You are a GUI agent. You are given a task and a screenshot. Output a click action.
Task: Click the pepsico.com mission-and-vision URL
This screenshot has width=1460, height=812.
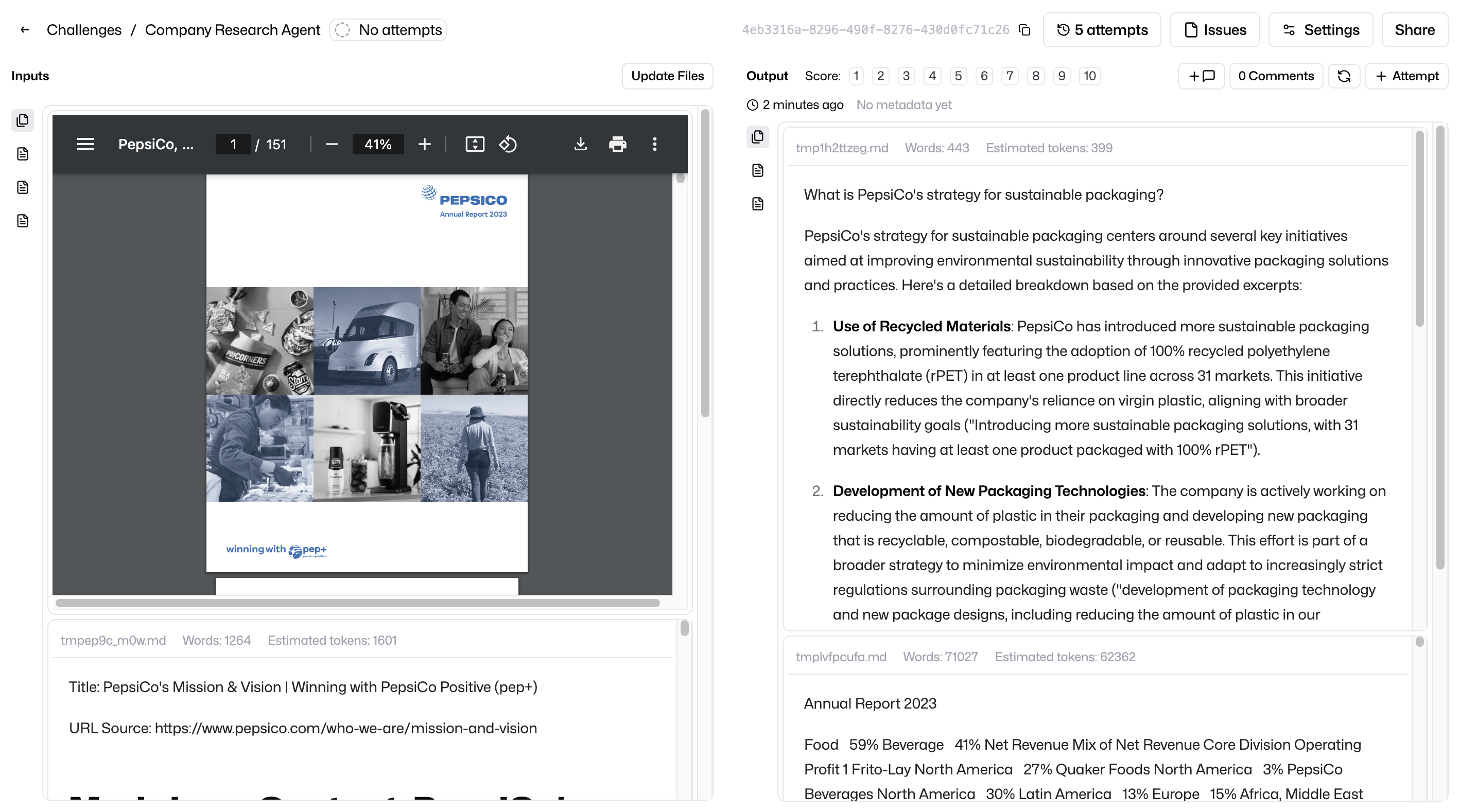(346, 728)
